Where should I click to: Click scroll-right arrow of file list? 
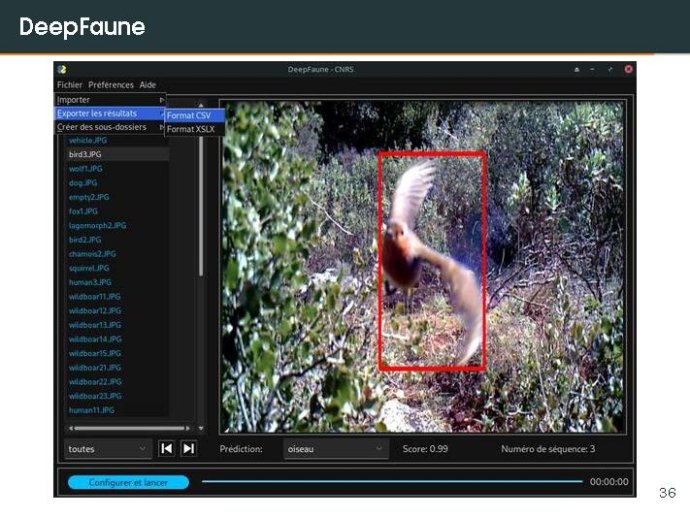(x=188, y=428)
